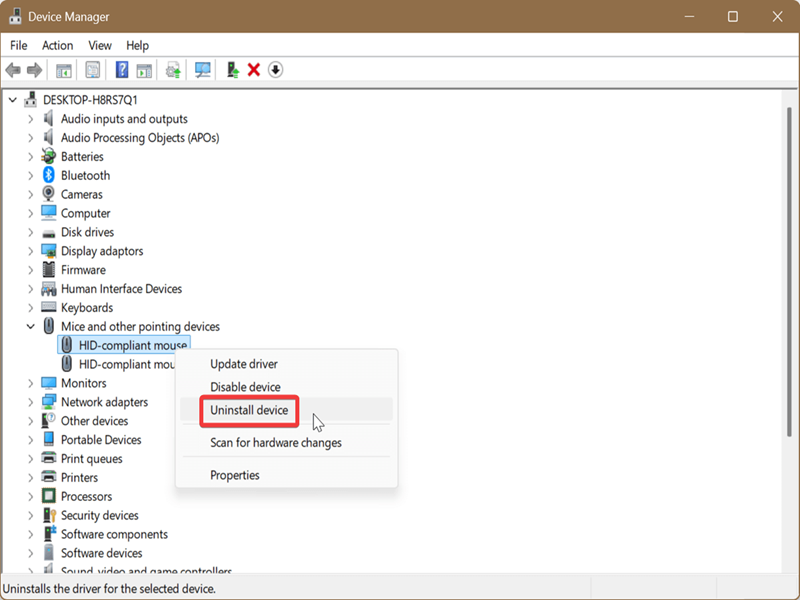This screenshot has height=600, width=800.
Task: Choose Properties from context menu
Action: pos(286,475)
